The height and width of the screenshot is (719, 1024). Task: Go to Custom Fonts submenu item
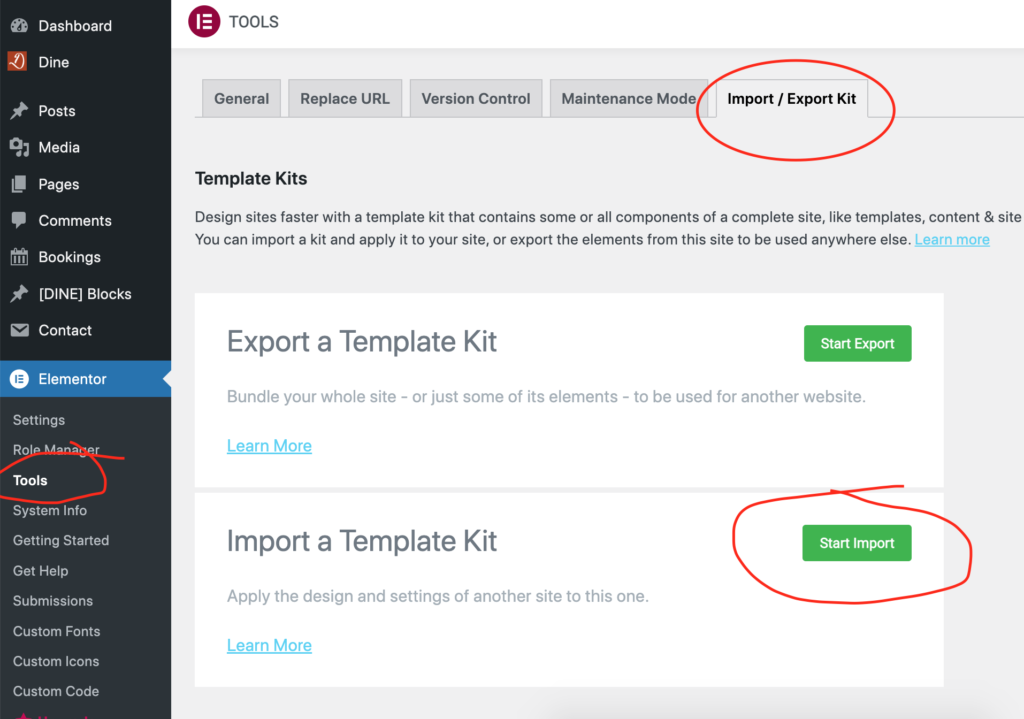[57, 631]
